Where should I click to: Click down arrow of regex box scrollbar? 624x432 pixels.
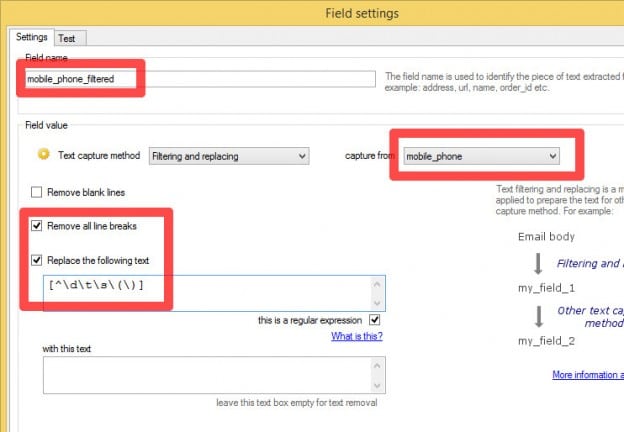click(x=378, y=303)
